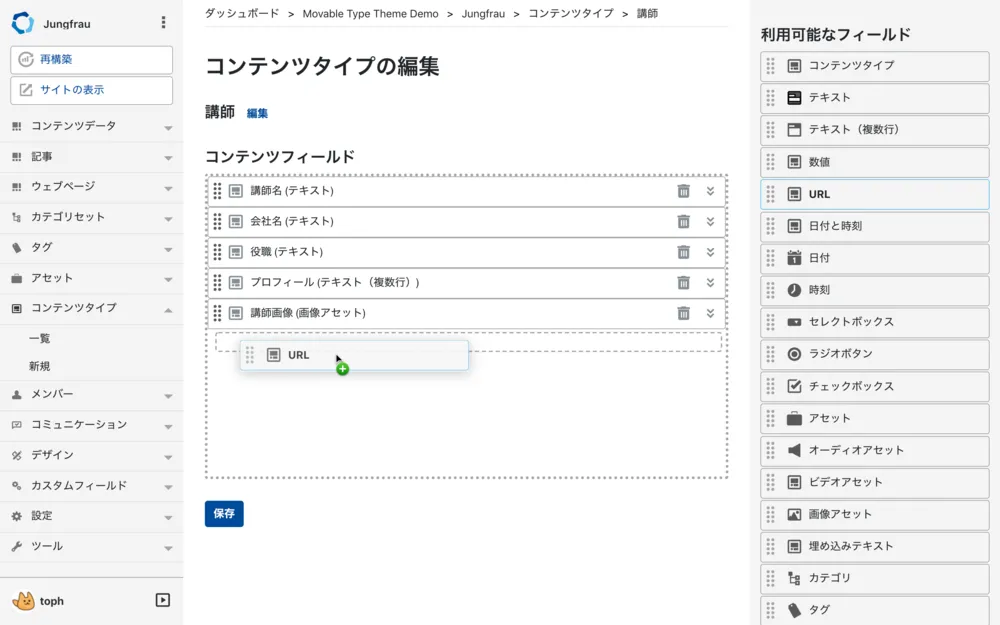
Task: Delete the 講師画像 field via trash icon
Action: click(x=683, y=313)
